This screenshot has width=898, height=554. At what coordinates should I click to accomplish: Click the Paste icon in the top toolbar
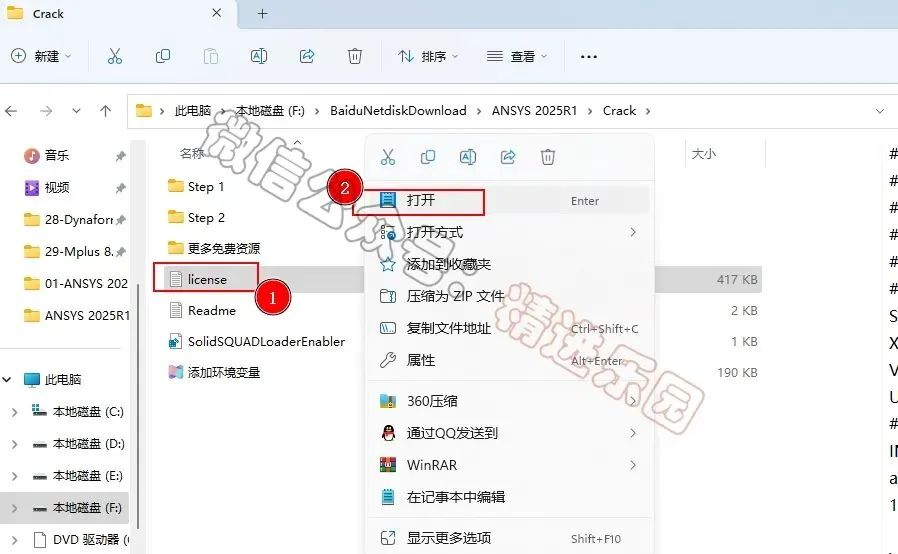[x=211, y=56]
